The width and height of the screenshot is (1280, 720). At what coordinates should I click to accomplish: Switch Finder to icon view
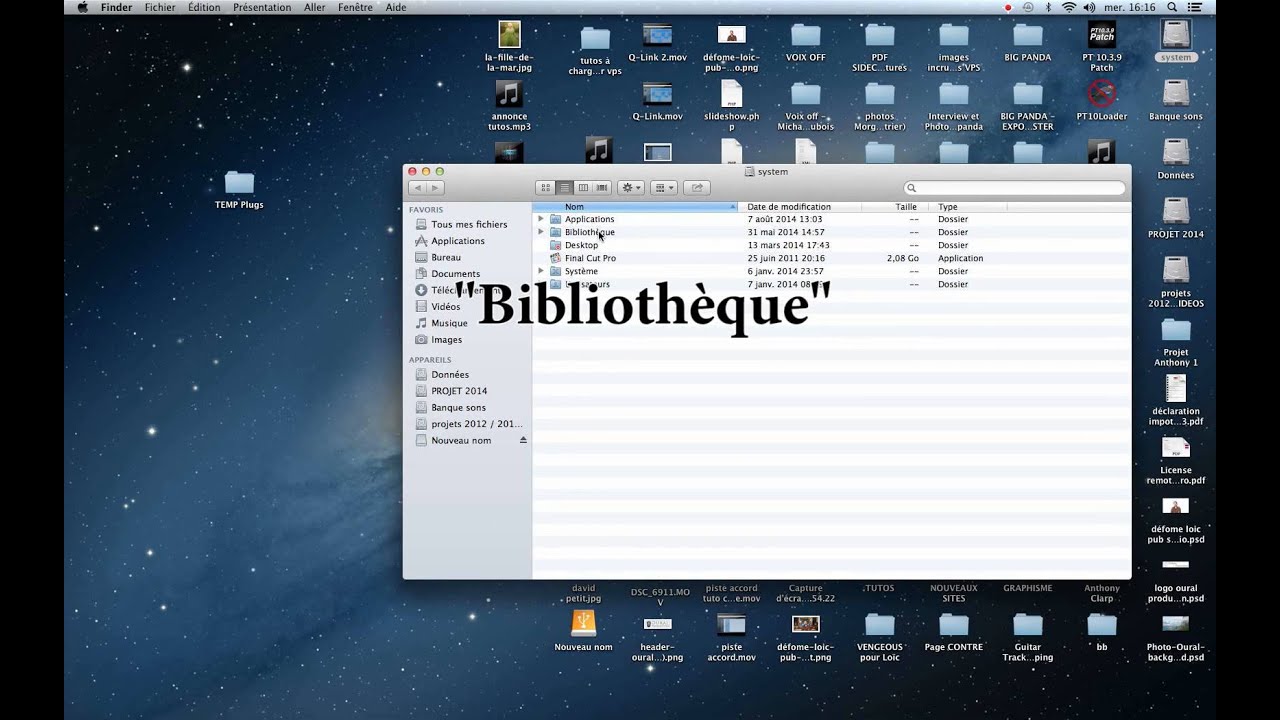545,187
